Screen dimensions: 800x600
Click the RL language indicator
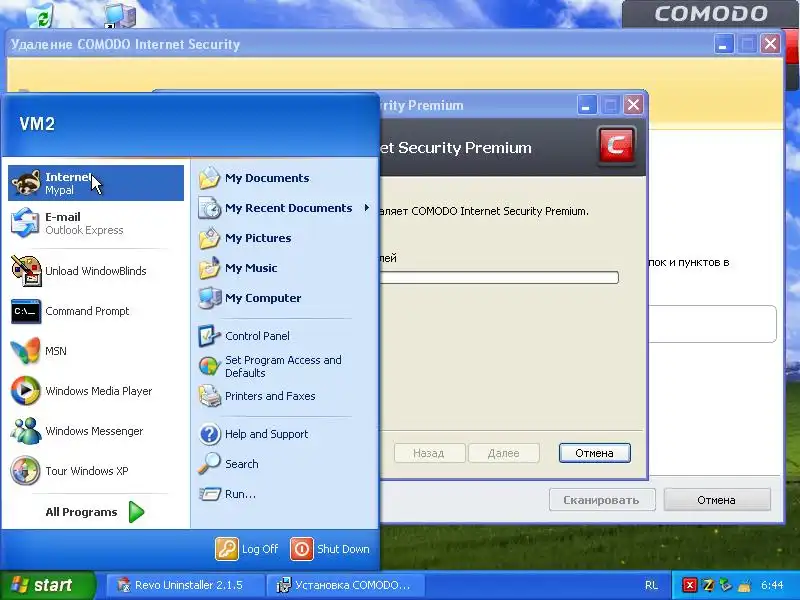(651, 585)
